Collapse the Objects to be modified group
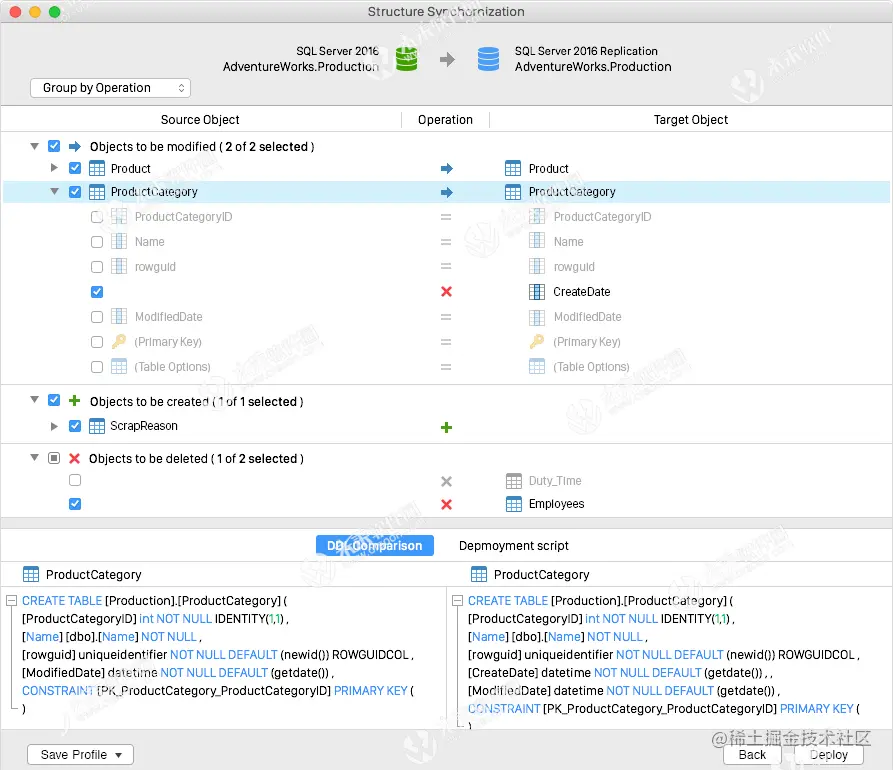The height and width of the screenshot is (770, 893). [x=34, y=146]
